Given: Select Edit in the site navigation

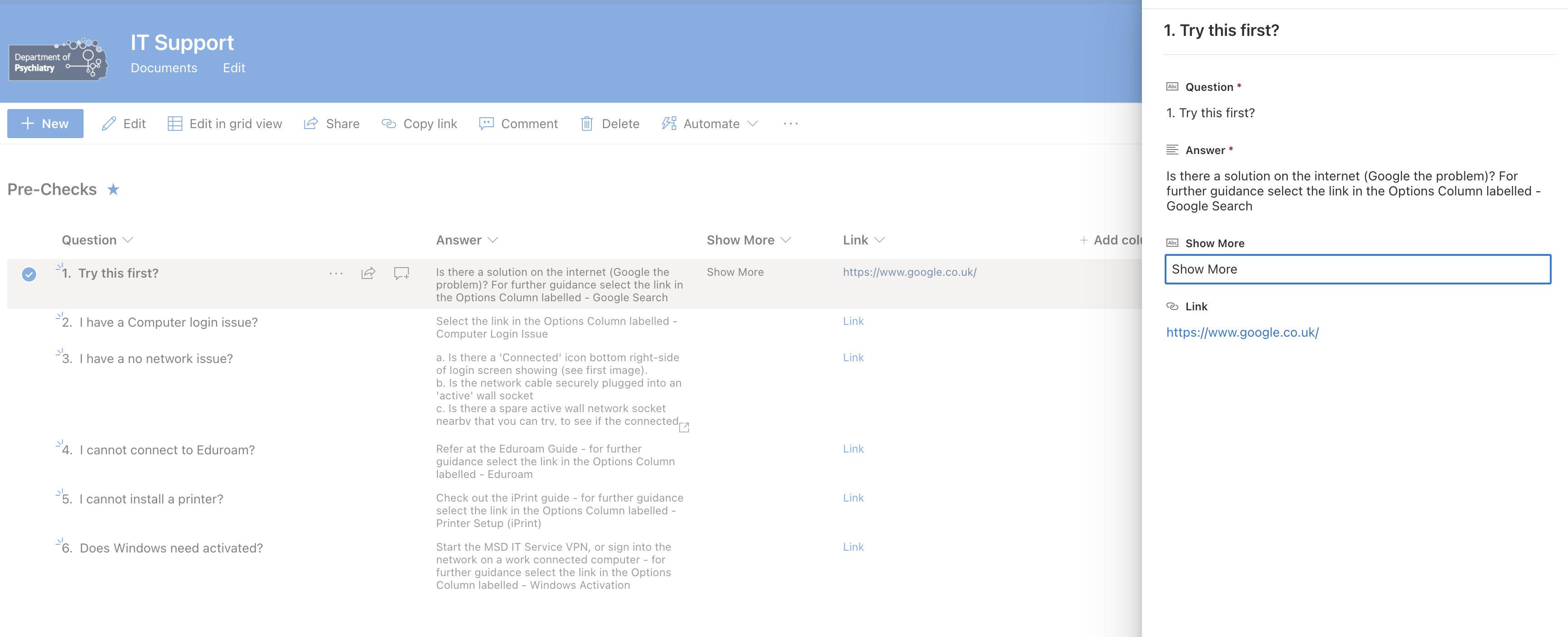Looking at the screenshot, I should [234, 68].
